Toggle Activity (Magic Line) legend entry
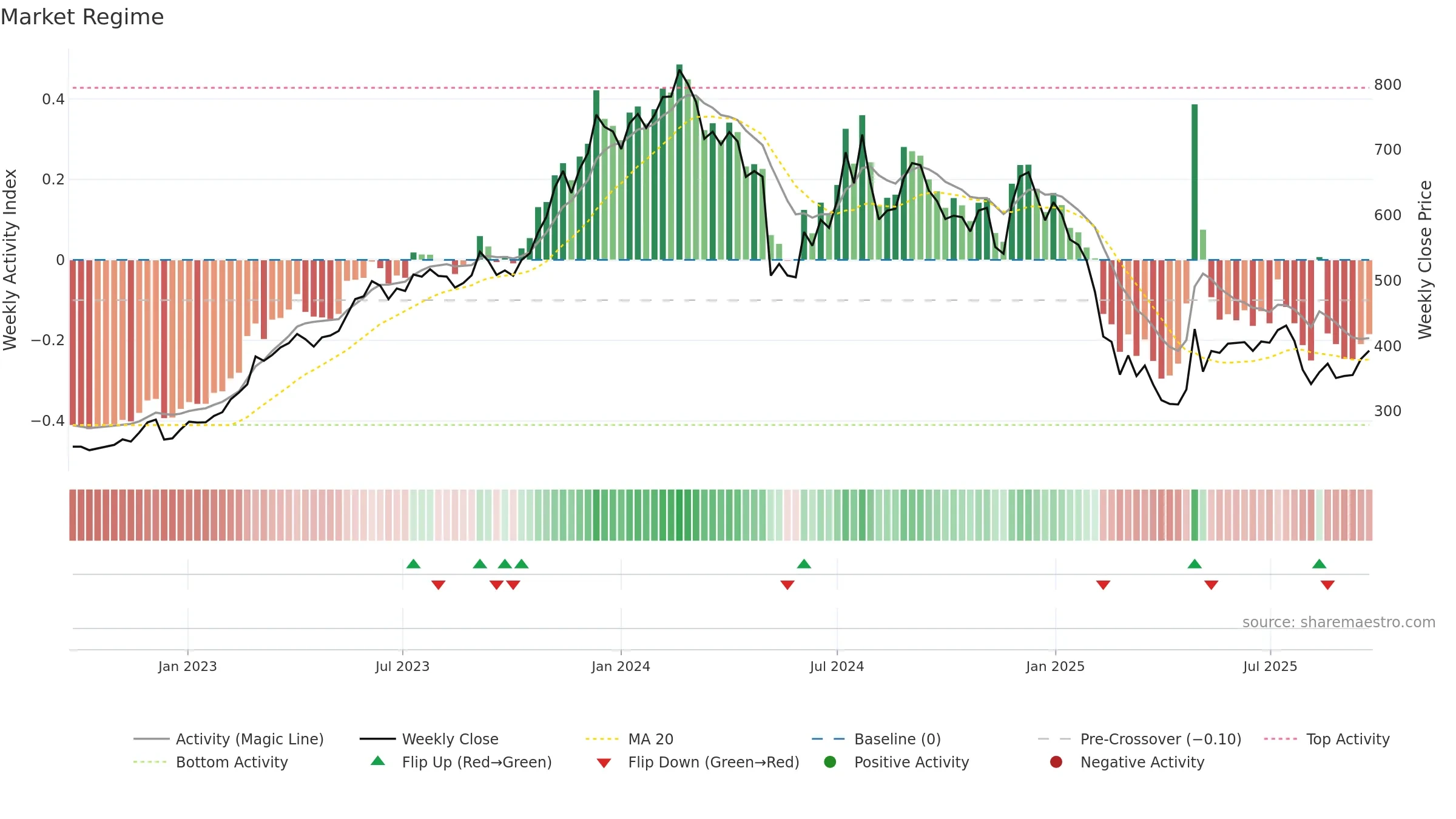 (x=229, y=739)
